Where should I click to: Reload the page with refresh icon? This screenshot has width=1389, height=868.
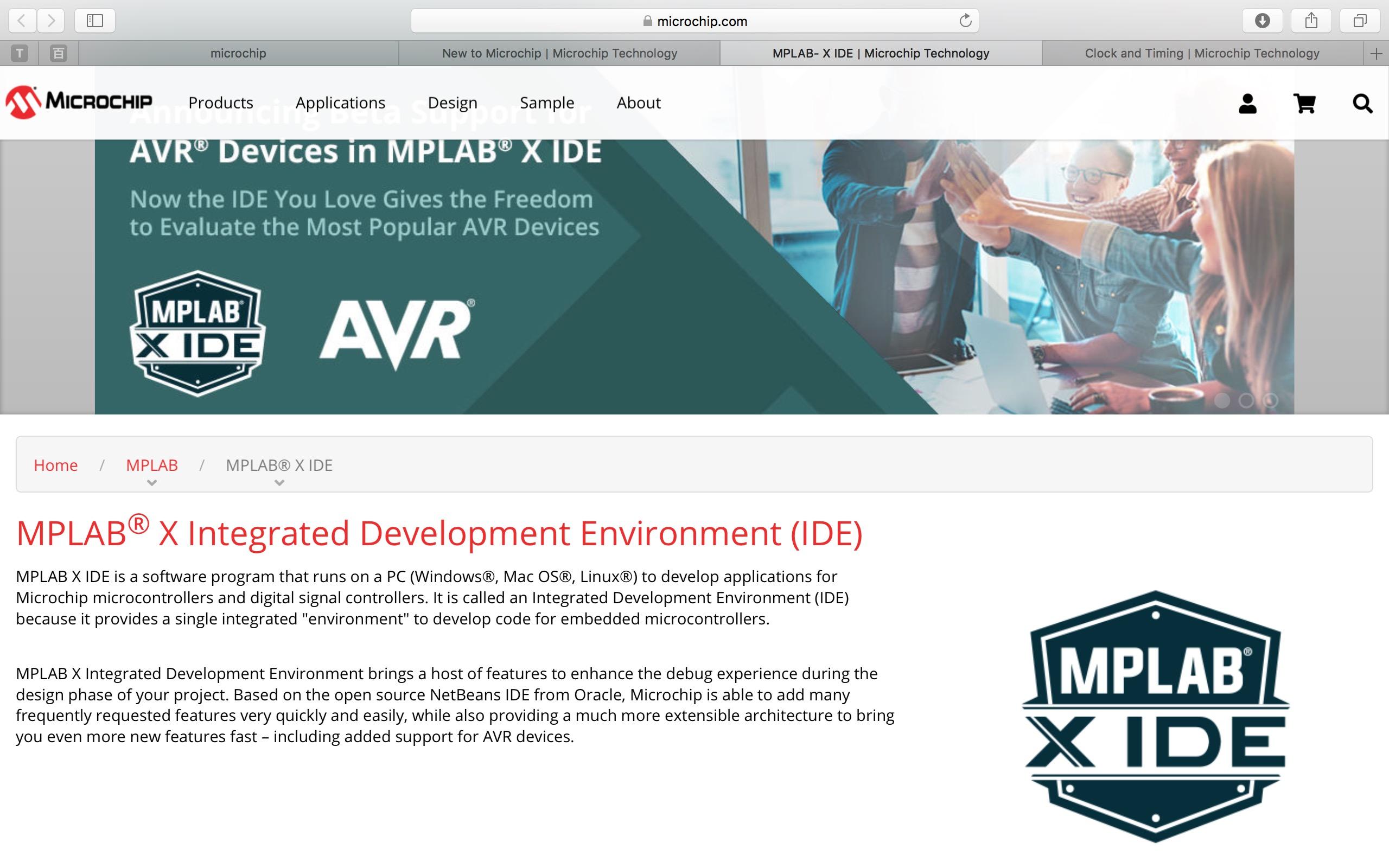coord(965,21)
